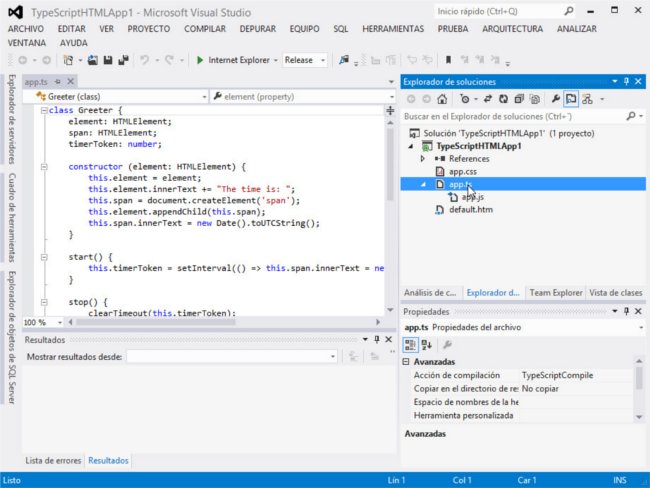Click the Refresh icon in Explorador de soluciones

coord(503,99)
